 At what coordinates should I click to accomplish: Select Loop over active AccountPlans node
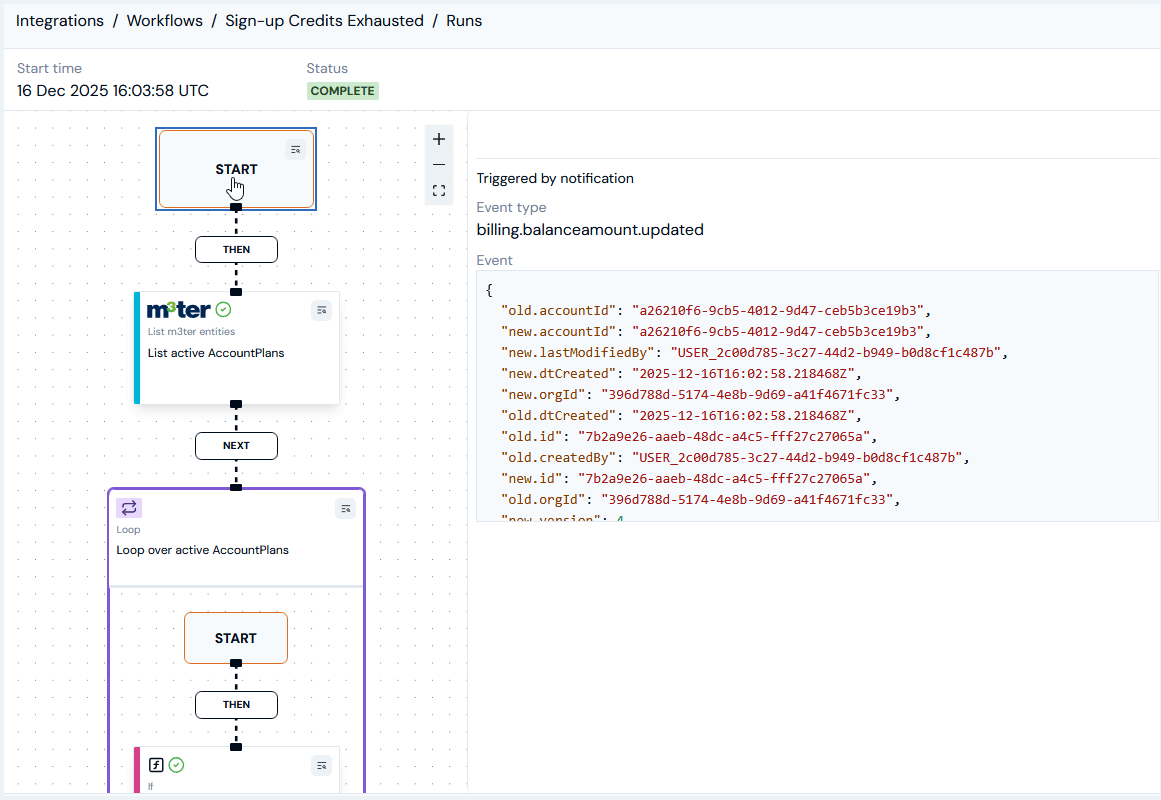pyautogui.click(x=236, y=538)
